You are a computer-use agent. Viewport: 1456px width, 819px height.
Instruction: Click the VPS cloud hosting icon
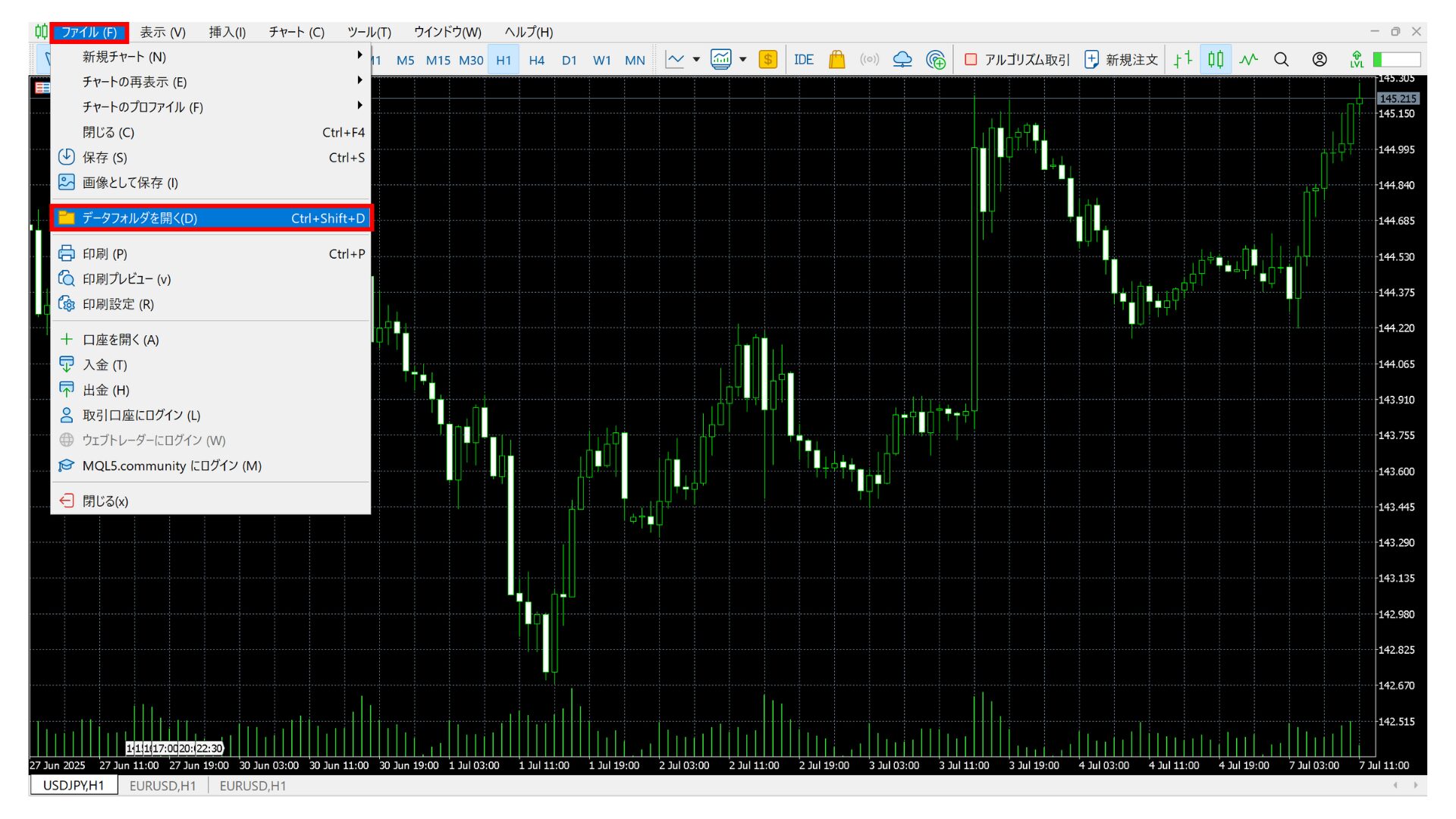pos(902,59)
